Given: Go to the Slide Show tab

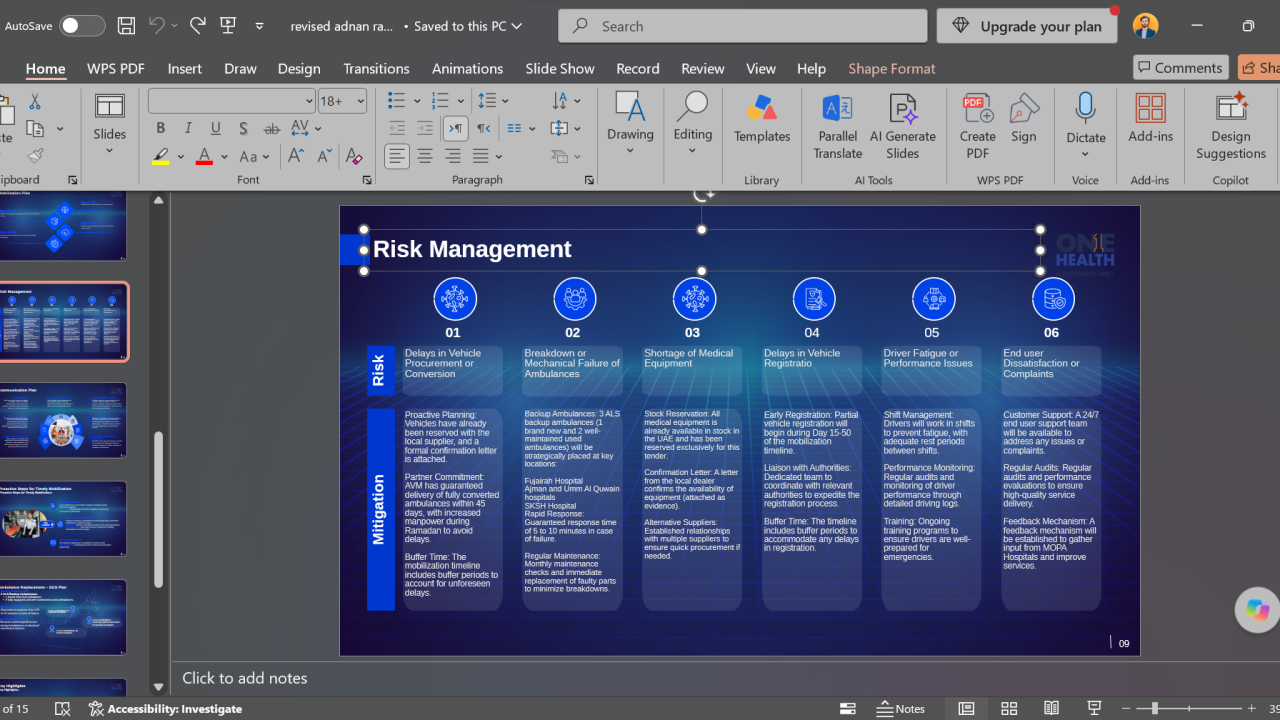Looking at the screenshot, I should click(560, 68).
